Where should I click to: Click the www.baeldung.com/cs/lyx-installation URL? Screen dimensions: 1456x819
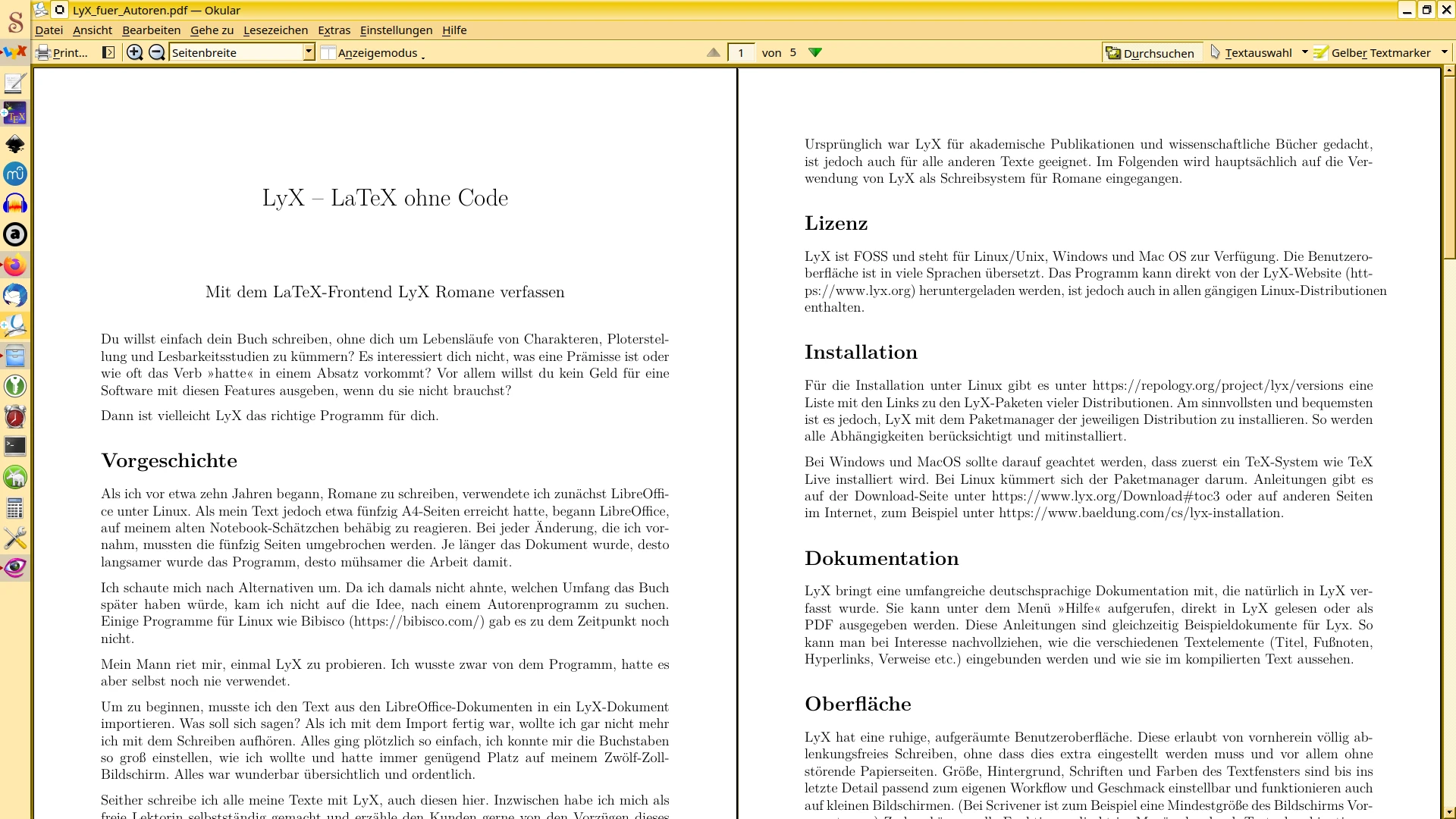coord(1140,513)
